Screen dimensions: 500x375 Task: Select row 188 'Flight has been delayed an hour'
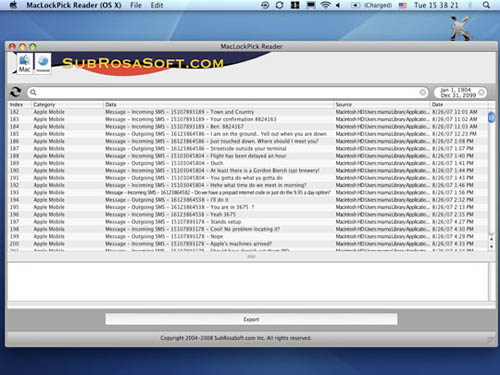[x=248, y=156]
